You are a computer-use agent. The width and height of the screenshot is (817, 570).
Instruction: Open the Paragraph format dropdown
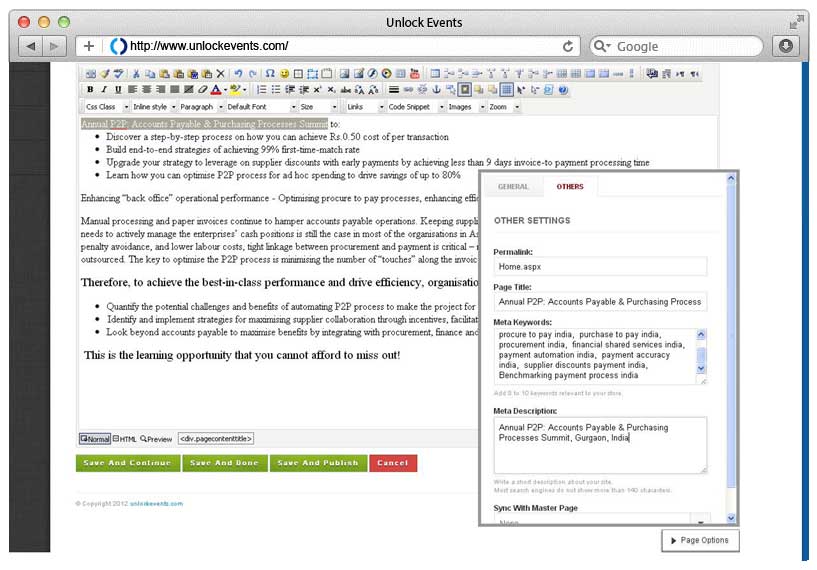(201, 107)
